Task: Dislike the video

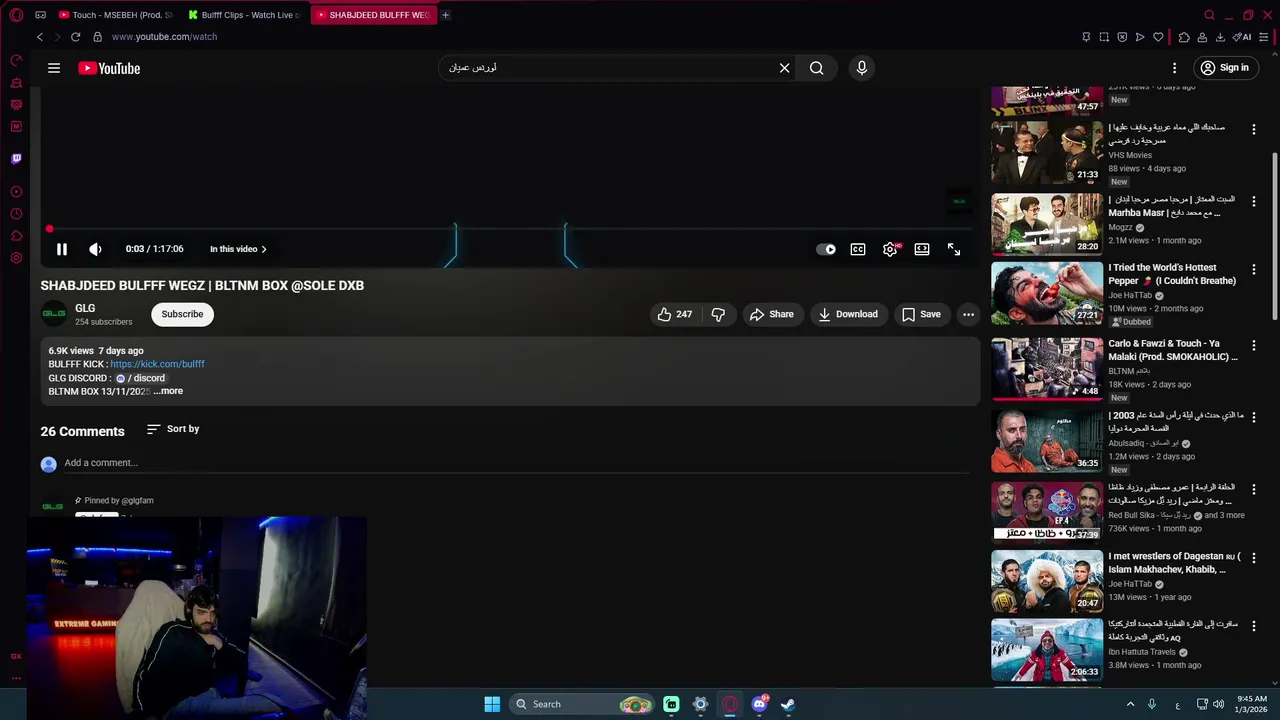Action: click(x=718, y=314)
